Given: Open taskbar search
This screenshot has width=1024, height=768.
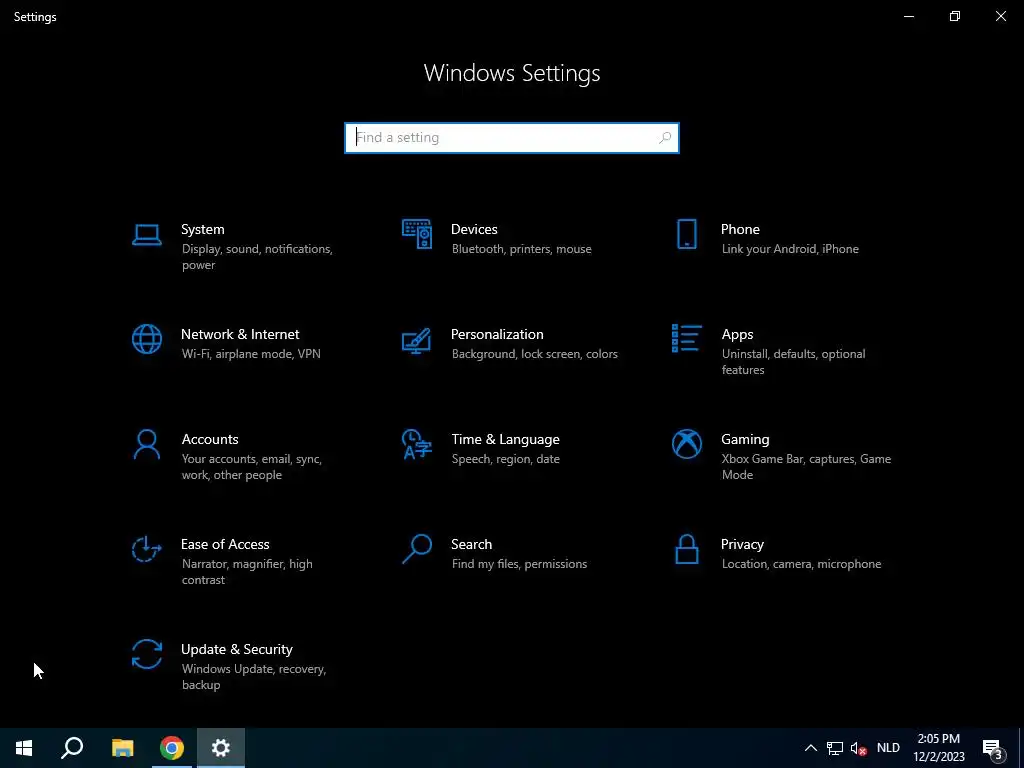Looking at the screenshot, I should point(72,748).
